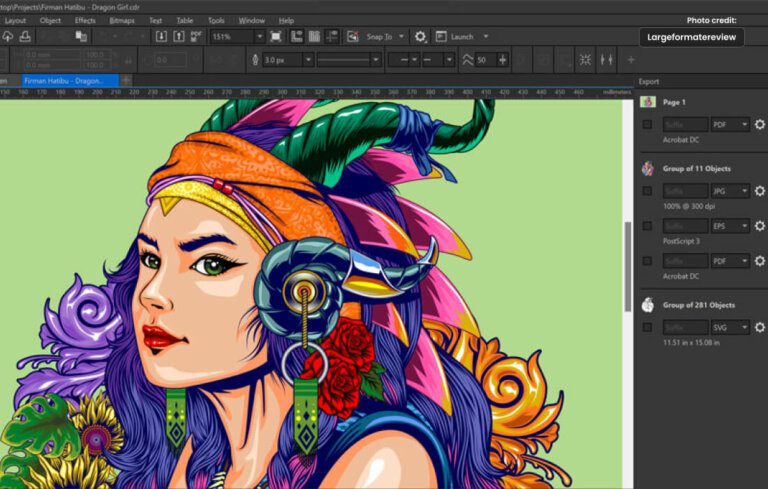Image resolution: width=768 pixels, height=489 pixels.
Task: Click the Page 1 thumbnail in Export
Action: click(648, 102)
